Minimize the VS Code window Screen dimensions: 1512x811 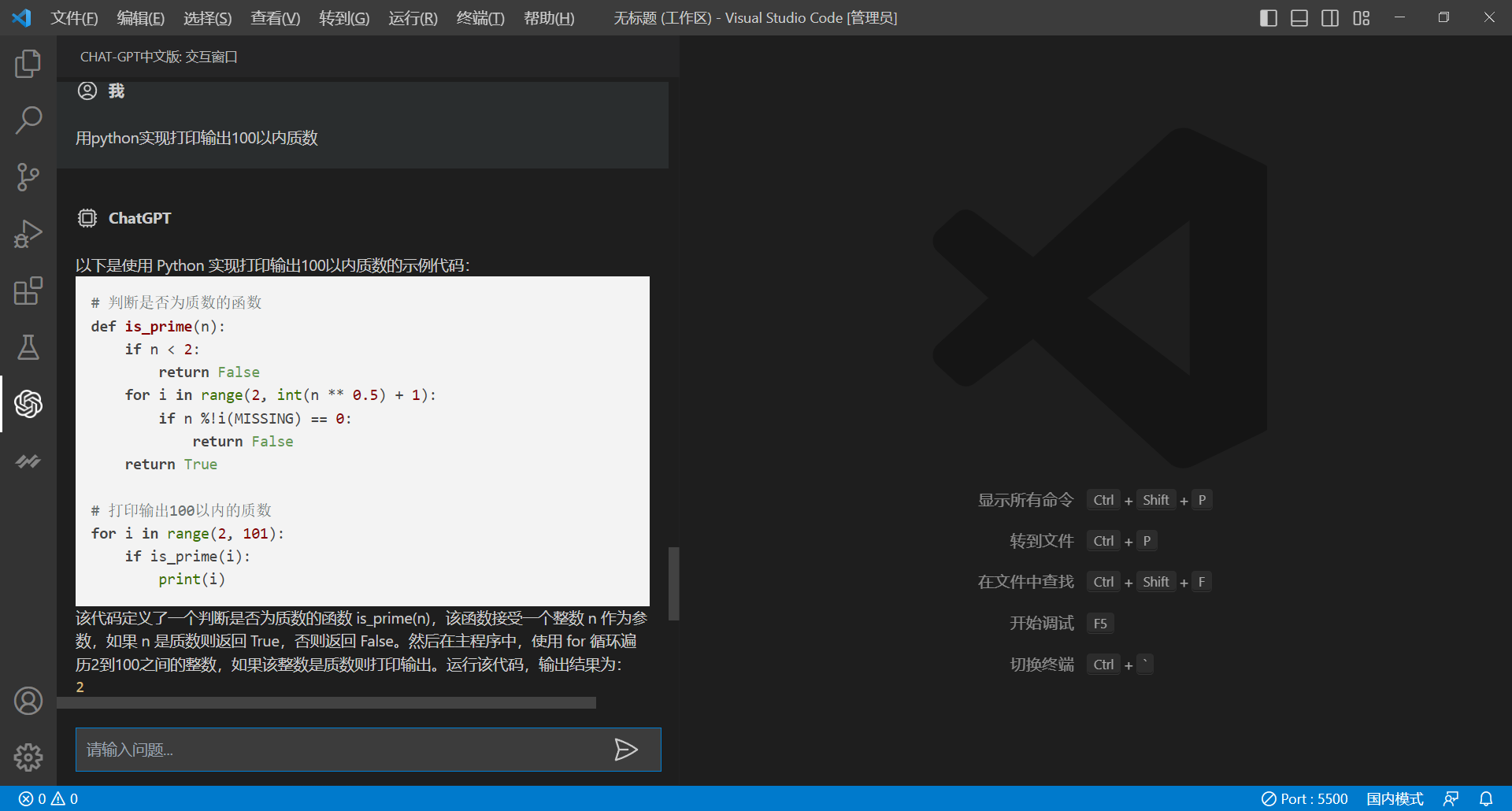(1399, 17)
